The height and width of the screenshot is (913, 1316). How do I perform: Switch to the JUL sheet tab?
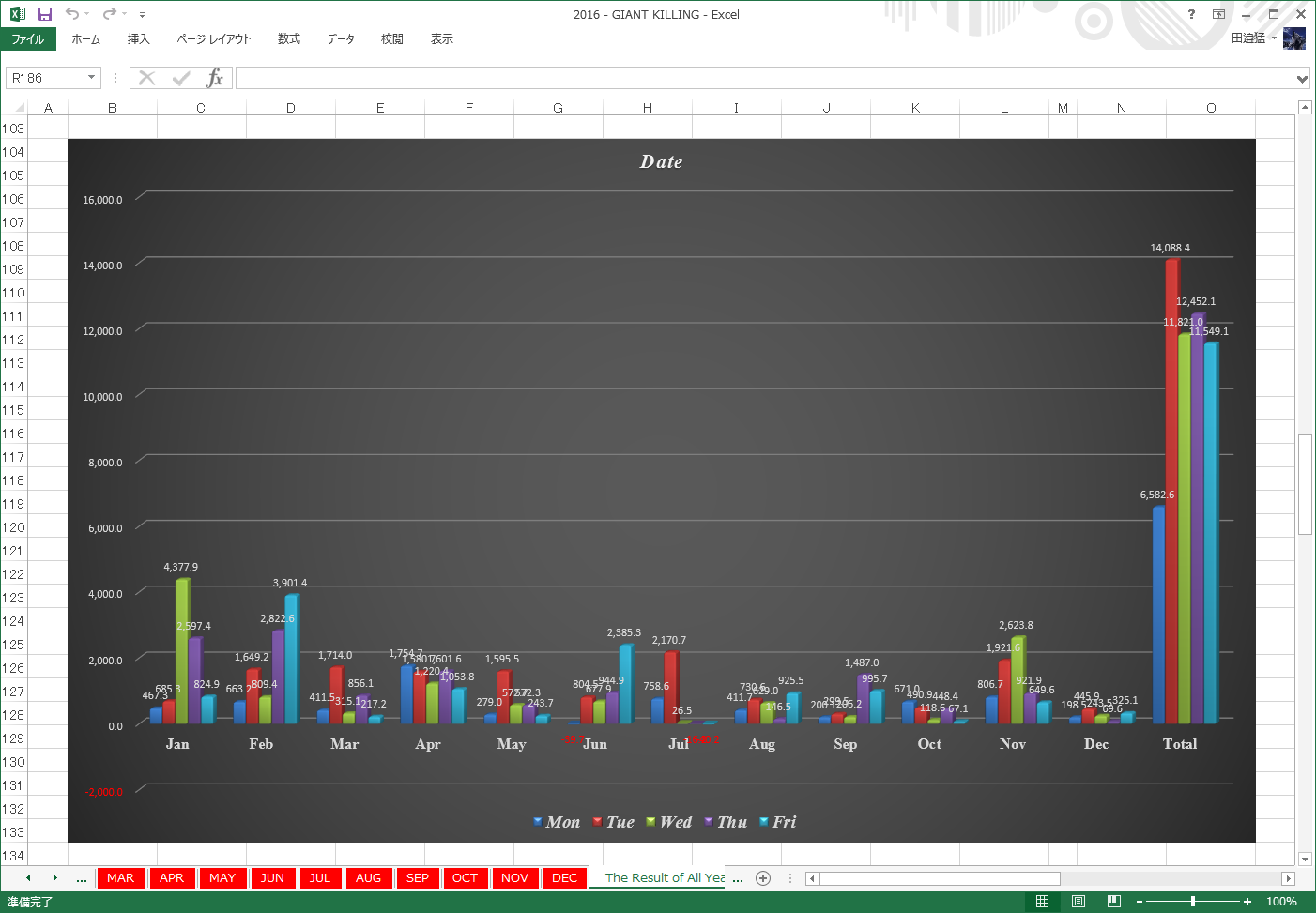[320, 878]
